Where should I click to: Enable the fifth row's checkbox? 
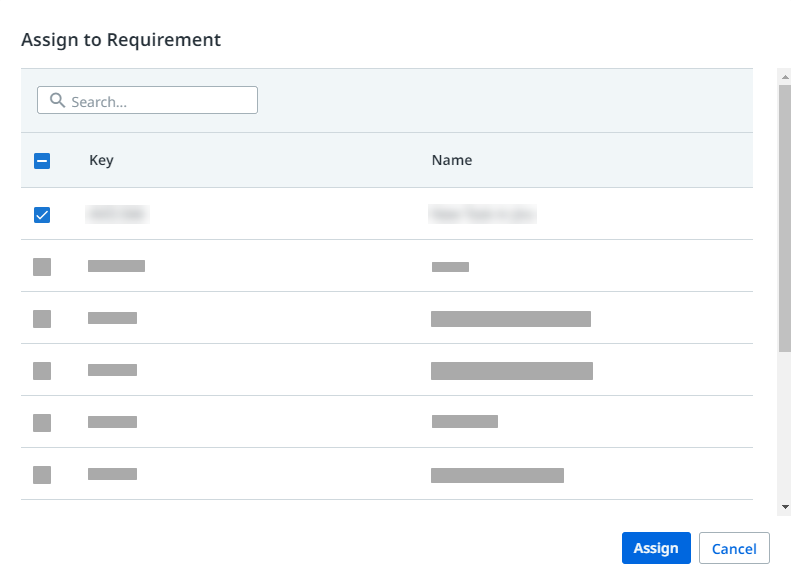42,423
